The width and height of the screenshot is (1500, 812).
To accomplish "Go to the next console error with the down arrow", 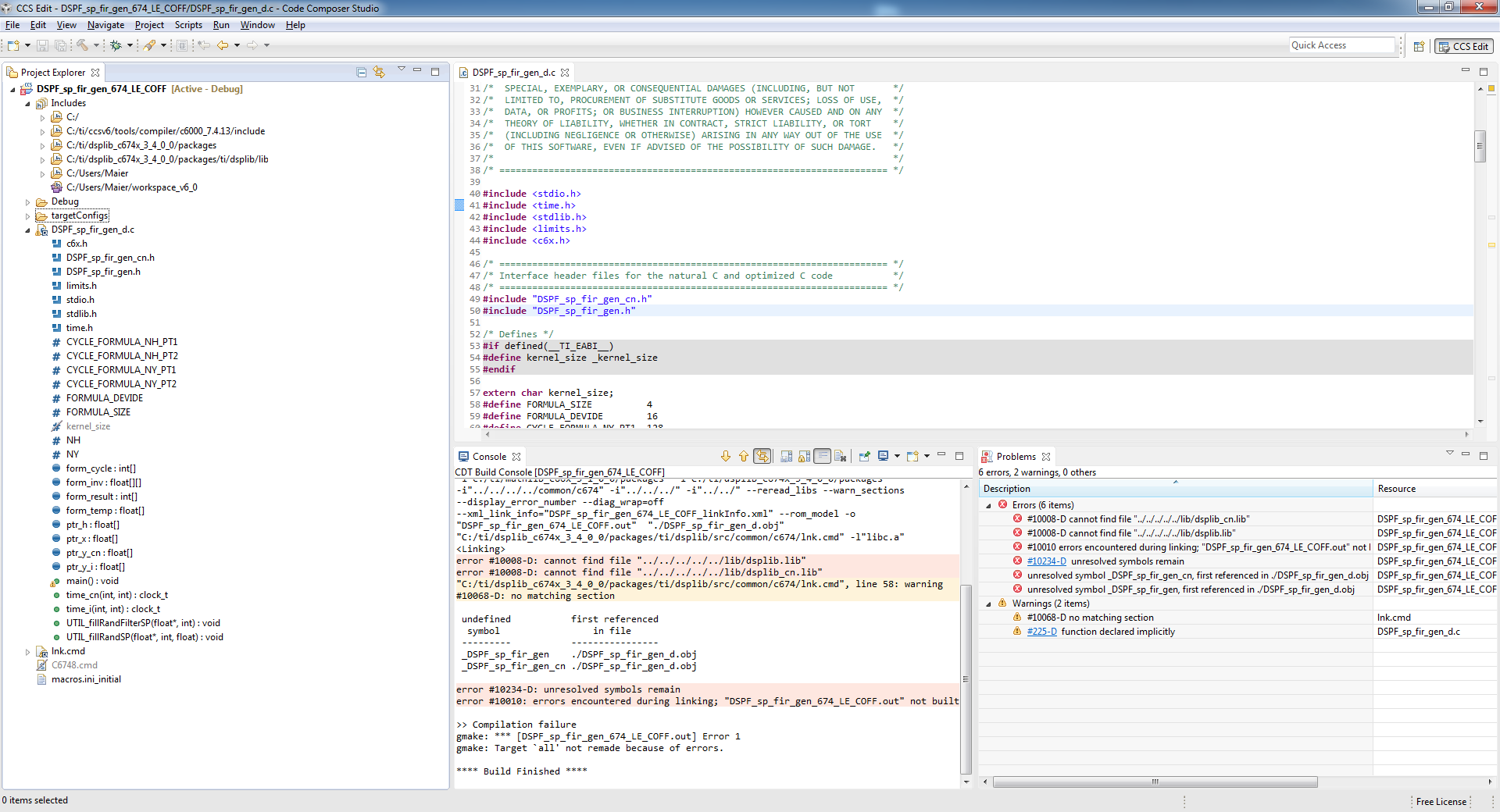I will pyautogui.click(x=725, y=457).
